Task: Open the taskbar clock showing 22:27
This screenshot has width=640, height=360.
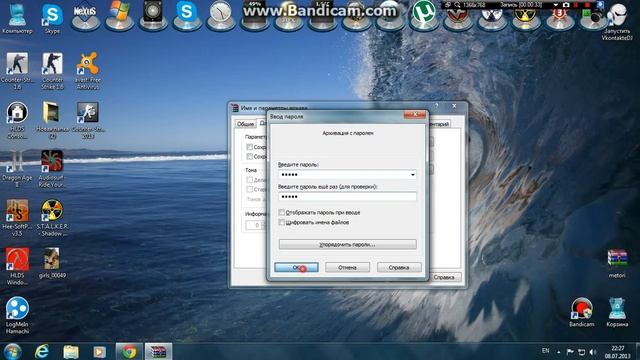Action: (618, 352)
